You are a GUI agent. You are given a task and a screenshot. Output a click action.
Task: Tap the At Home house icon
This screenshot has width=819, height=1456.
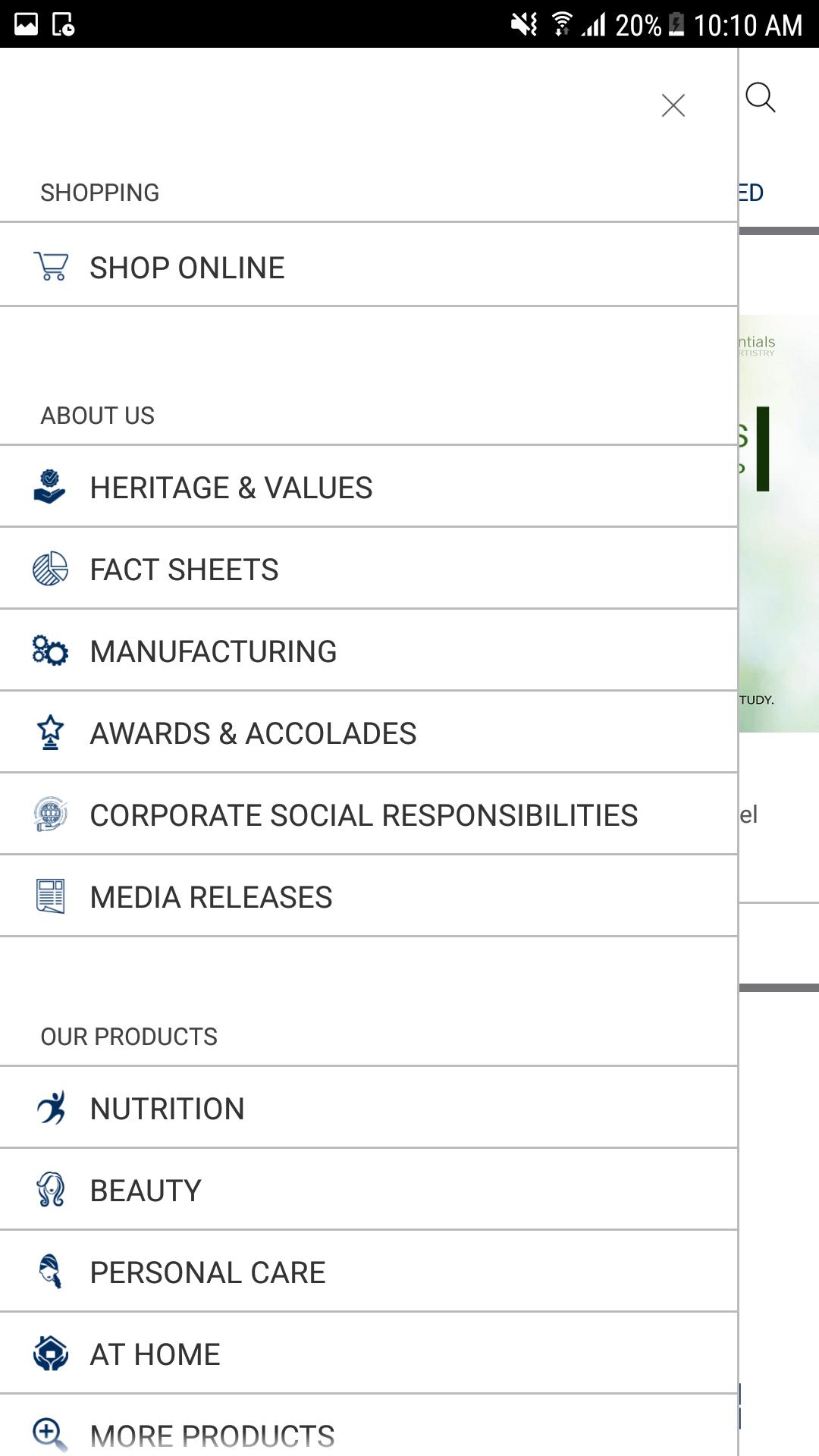(51, 1354)
